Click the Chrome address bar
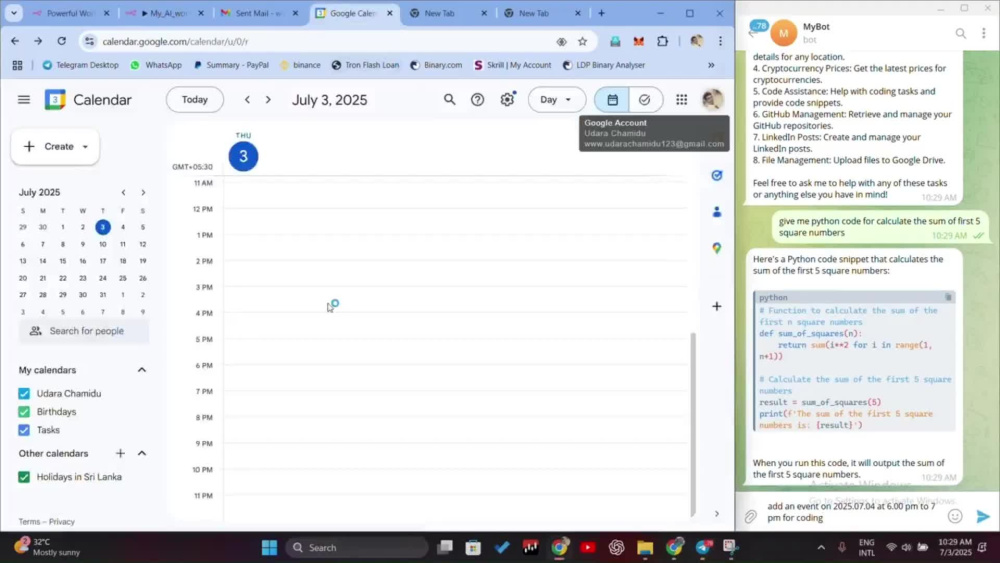The image size is (1000, 563). pos(325,41)
